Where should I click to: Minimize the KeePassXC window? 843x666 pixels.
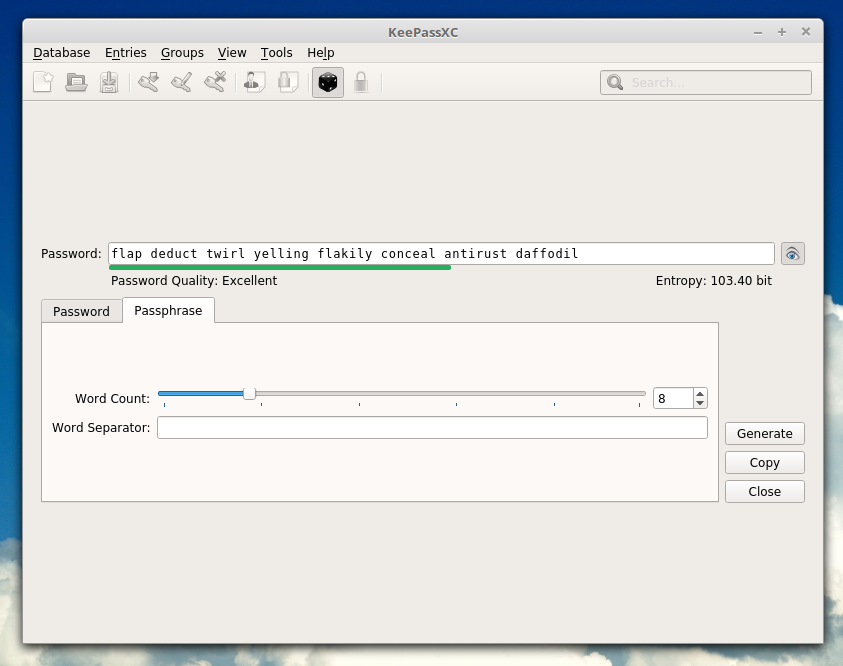758,33
